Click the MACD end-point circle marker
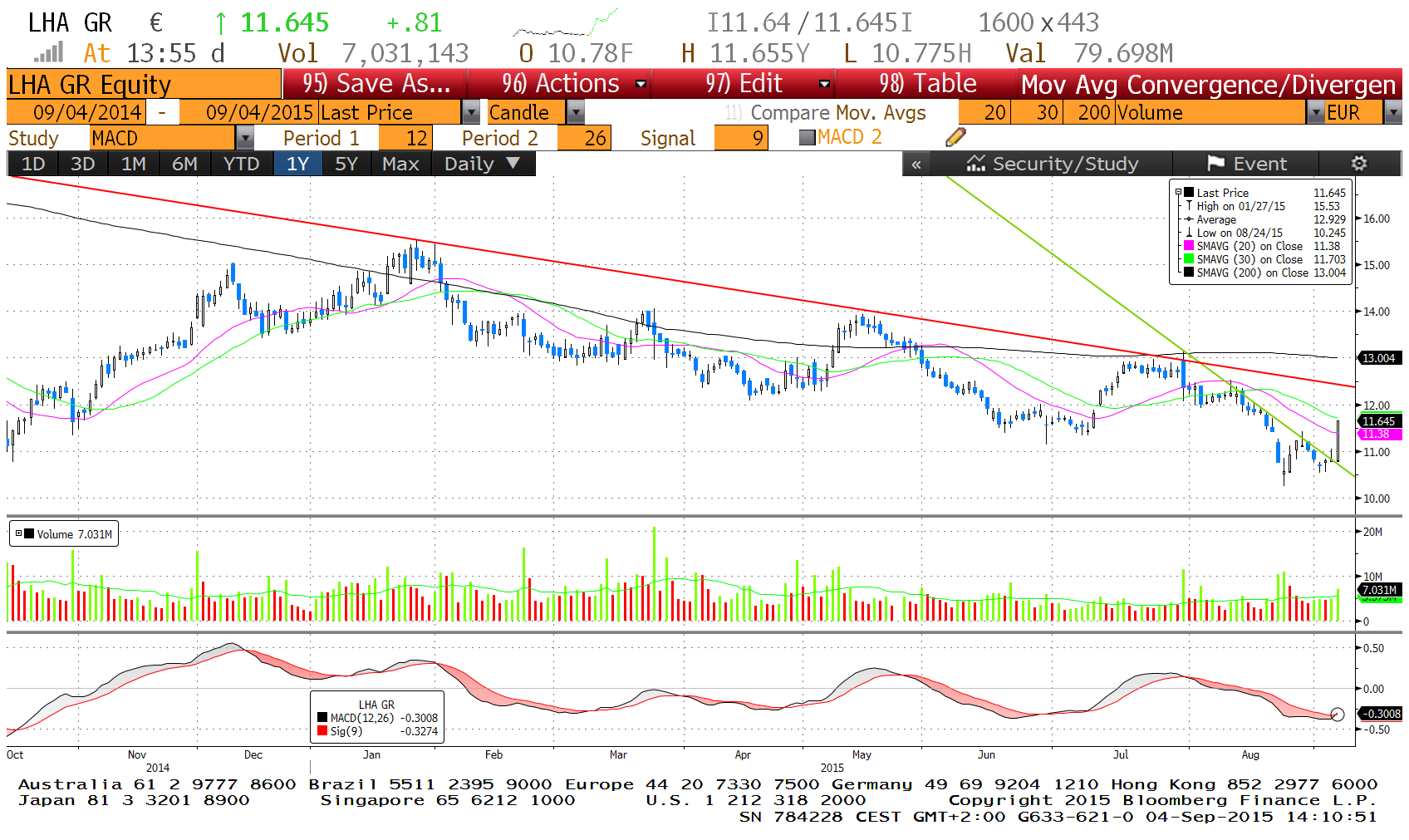Image resolution: width=1409 pixels, height=840 pixels. tap(1337, 715)
